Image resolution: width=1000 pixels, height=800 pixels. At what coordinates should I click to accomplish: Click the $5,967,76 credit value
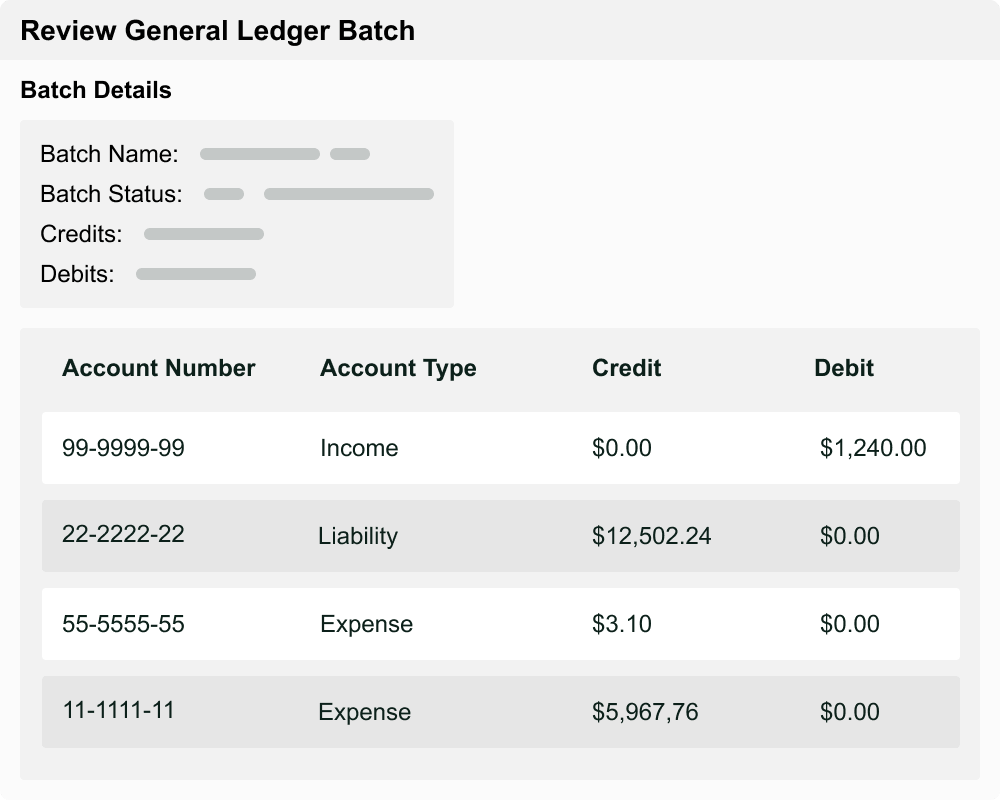[649, 712]
